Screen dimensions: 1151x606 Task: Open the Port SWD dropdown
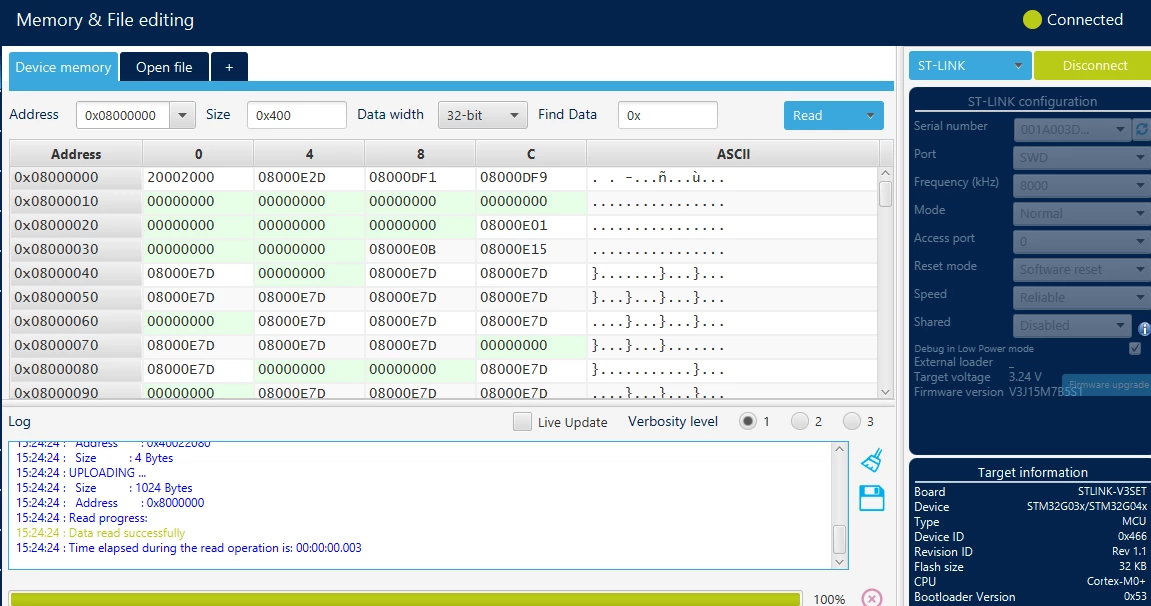[1081, 157]
